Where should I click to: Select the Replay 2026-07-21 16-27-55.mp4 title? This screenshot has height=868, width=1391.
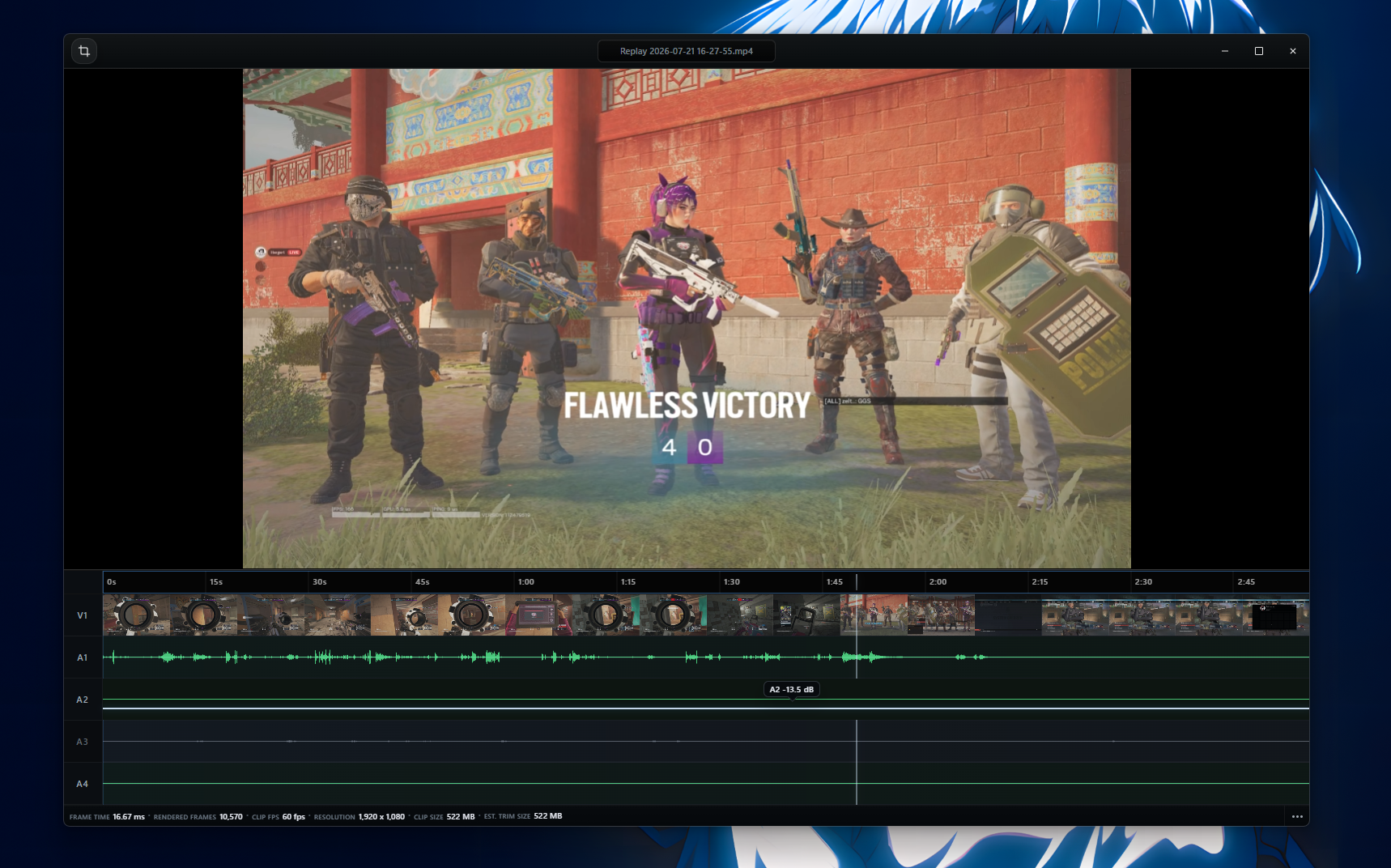click(687, 51)
